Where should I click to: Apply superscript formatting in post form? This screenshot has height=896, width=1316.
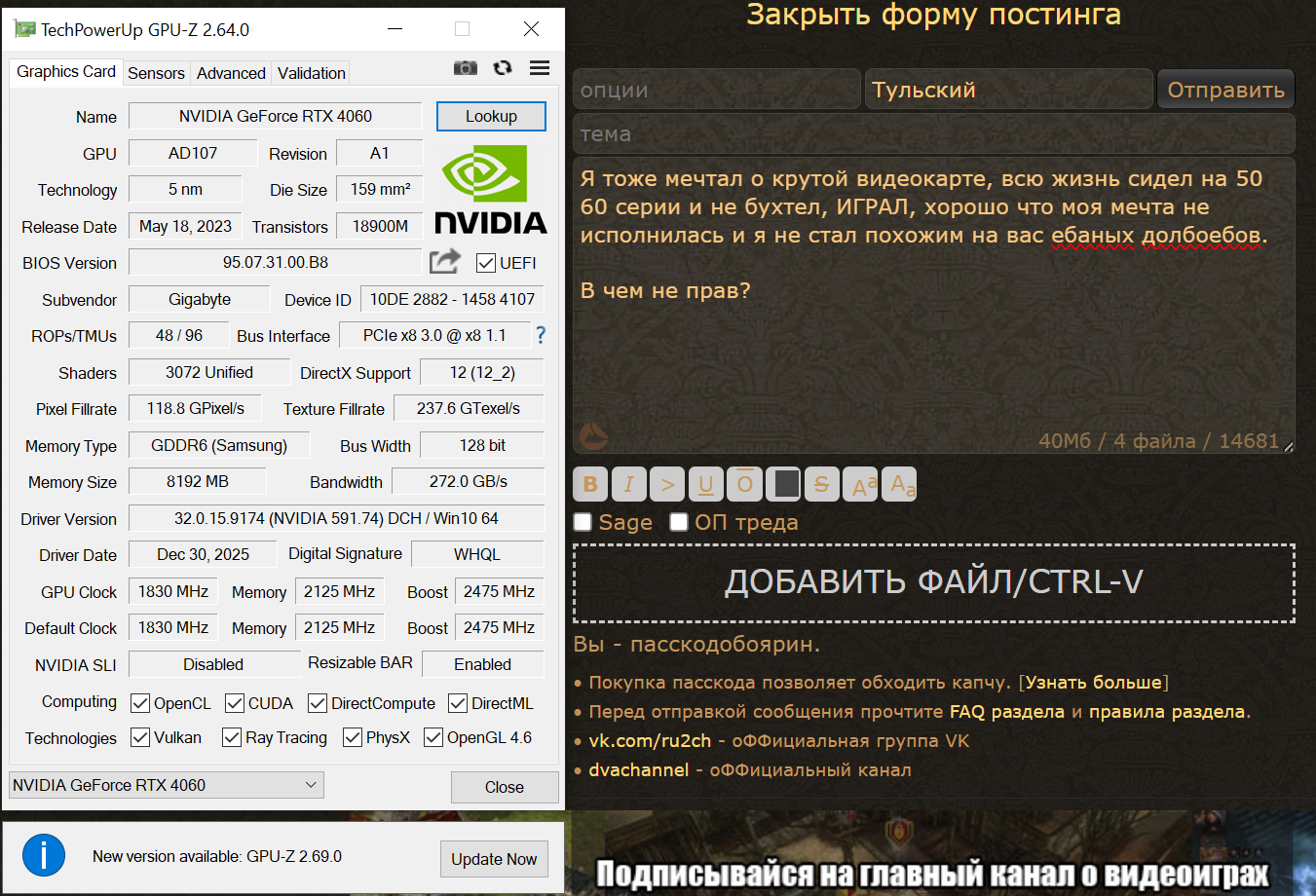[860, 484]
